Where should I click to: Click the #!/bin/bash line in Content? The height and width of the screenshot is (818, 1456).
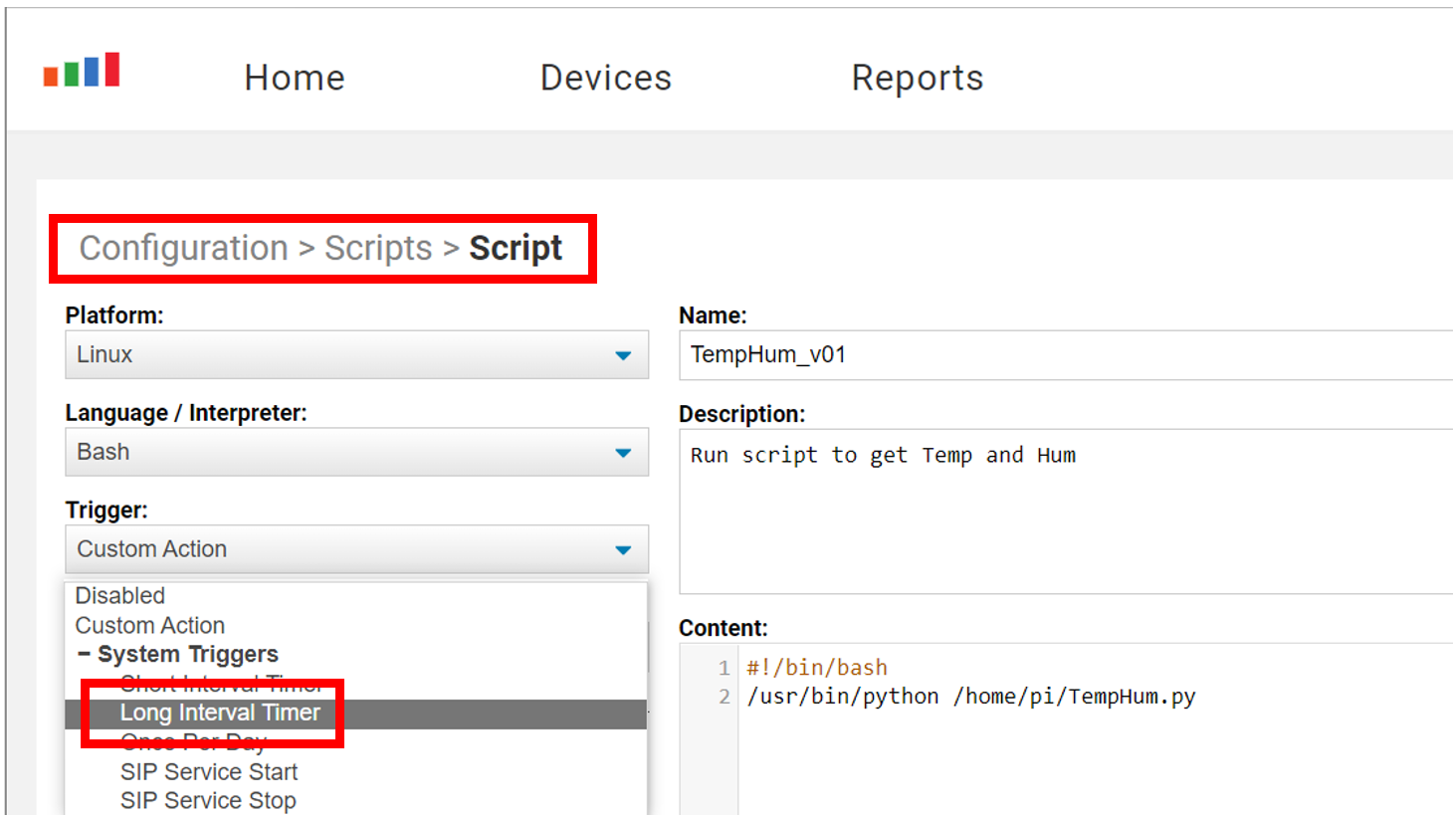click(817, 668)
